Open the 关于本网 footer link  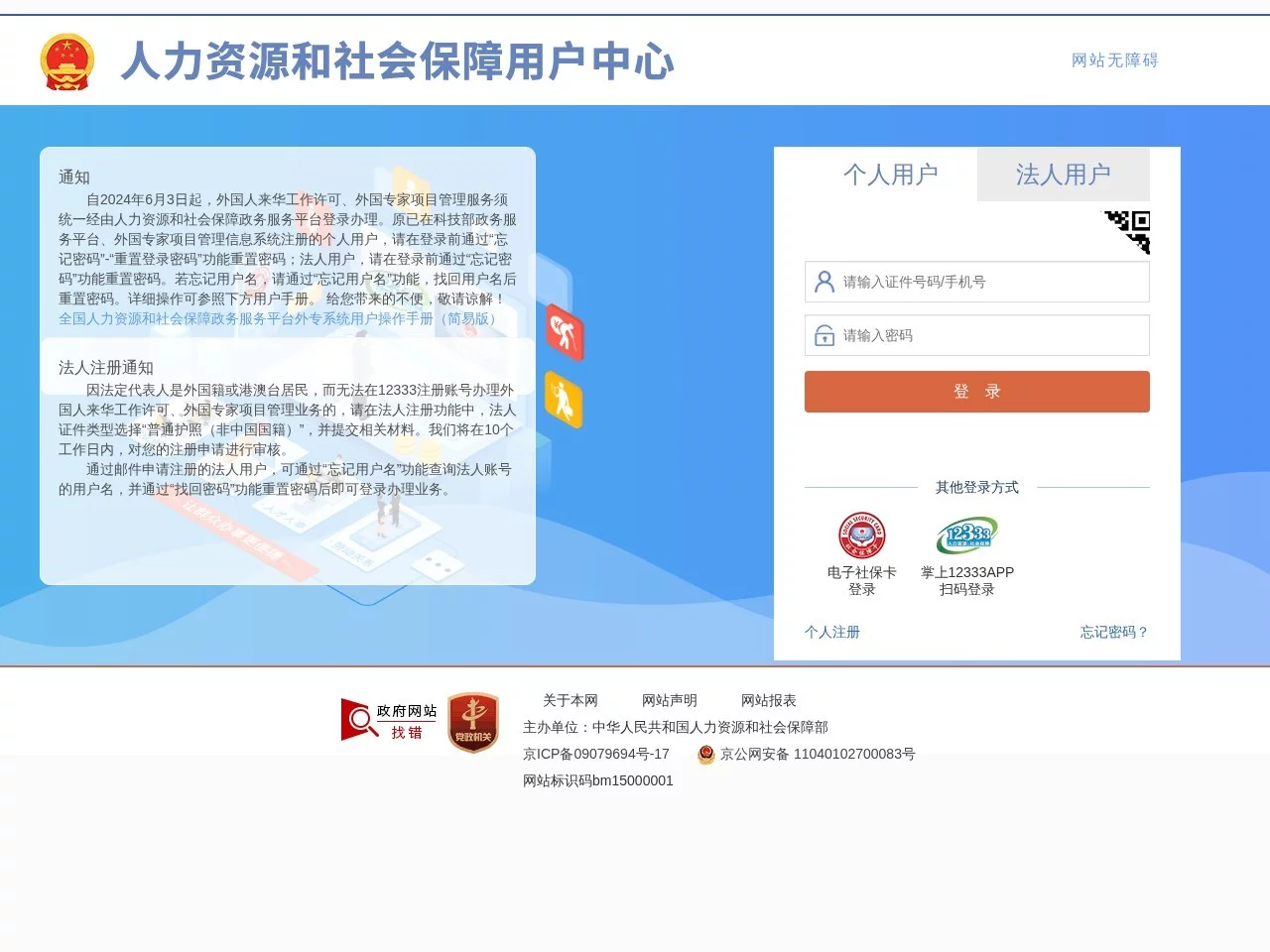point(571,701)
